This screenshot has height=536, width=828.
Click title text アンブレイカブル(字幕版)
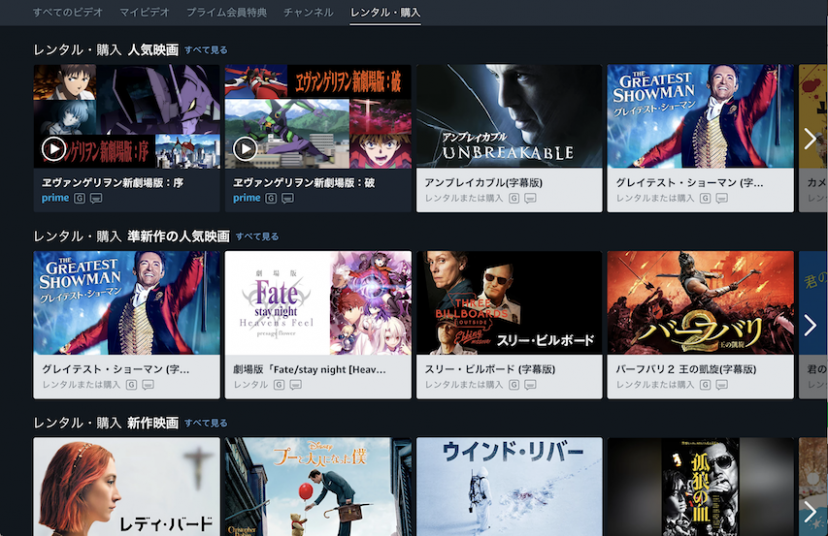coord(484,183)
